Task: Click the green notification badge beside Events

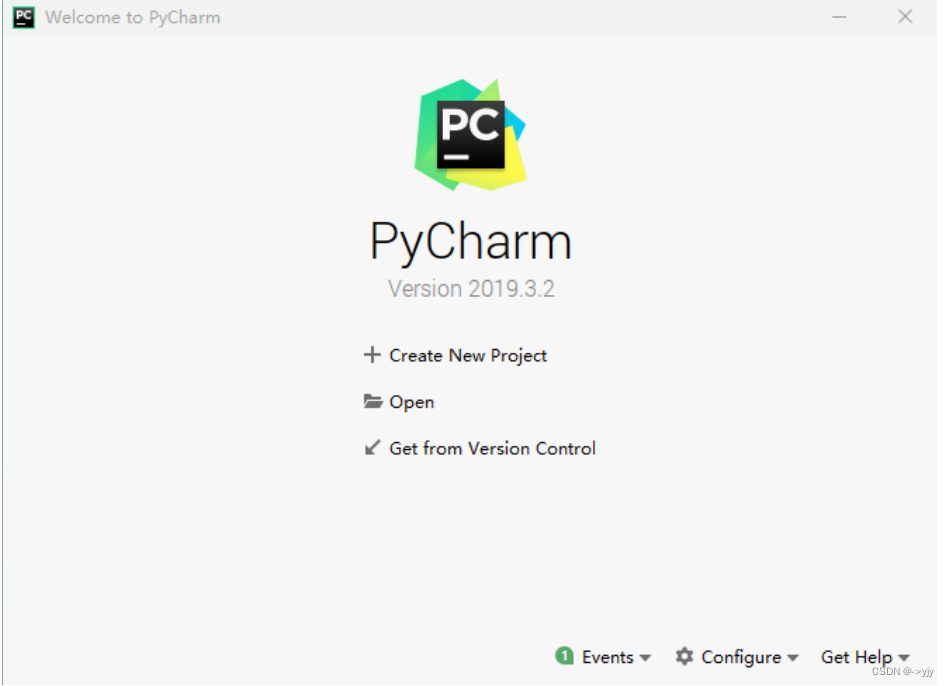Action: click(x=564, y=656)
